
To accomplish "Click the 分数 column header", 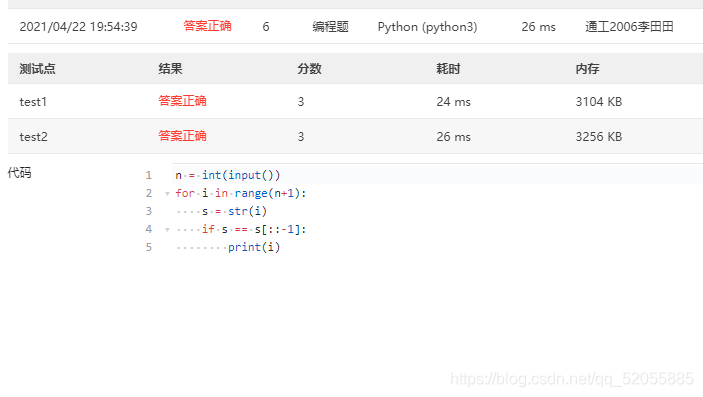I will 309,69.
